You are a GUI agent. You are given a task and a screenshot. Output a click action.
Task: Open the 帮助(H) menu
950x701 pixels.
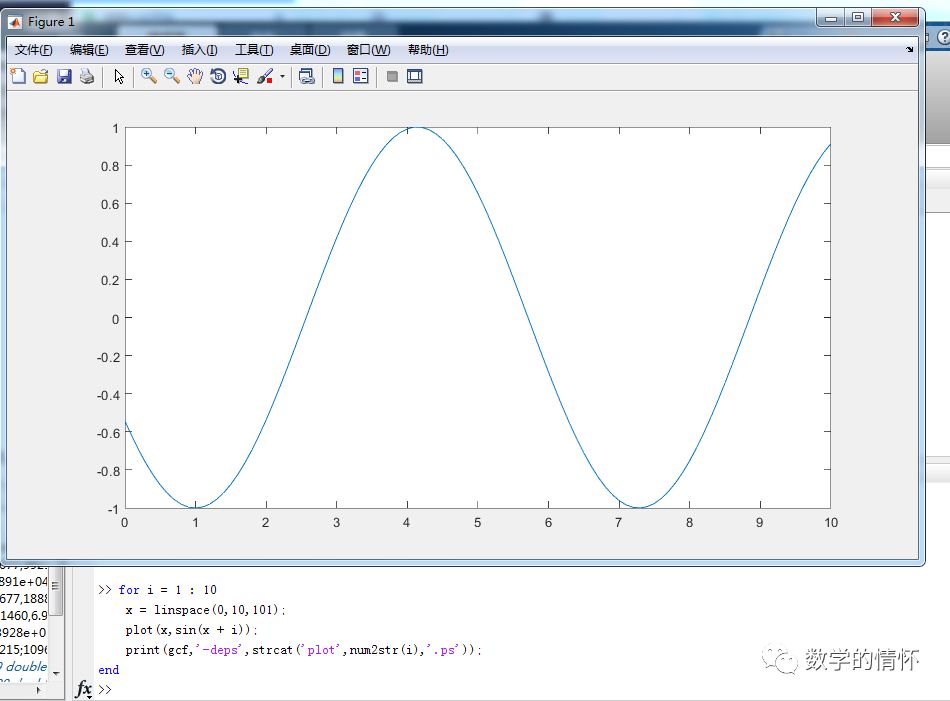[x=428, y=50]
